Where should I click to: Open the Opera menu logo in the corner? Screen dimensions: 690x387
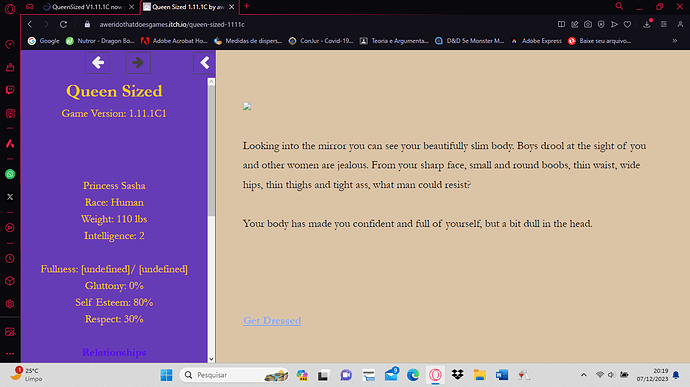(x=10, y=8)
